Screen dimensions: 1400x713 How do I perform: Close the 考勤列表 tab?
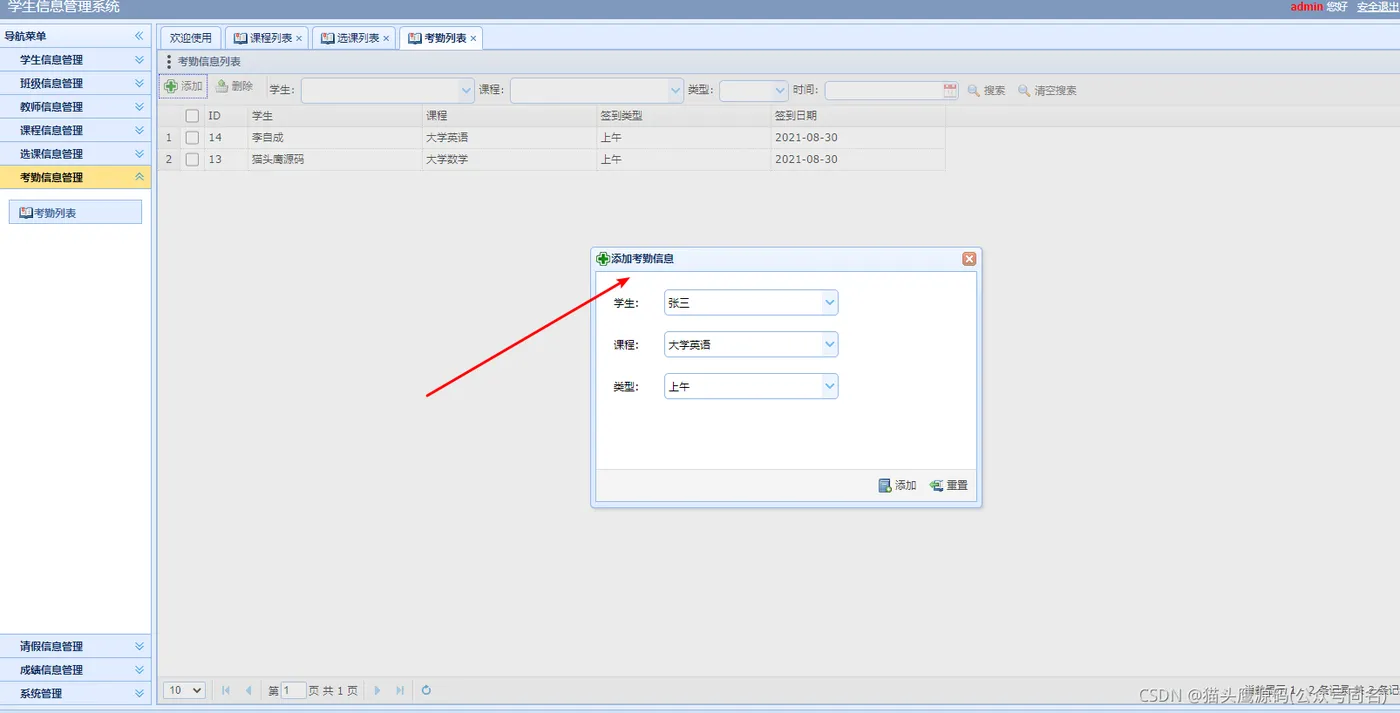coord(473,39)
